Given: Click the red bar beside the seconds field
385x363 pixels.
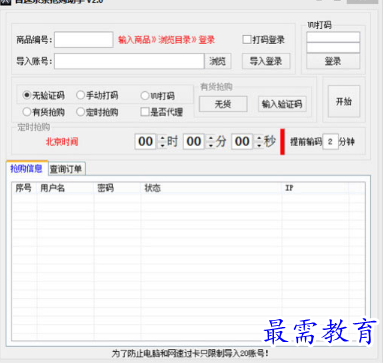Looking at the screenshot, I should click(x=282, y=142).
